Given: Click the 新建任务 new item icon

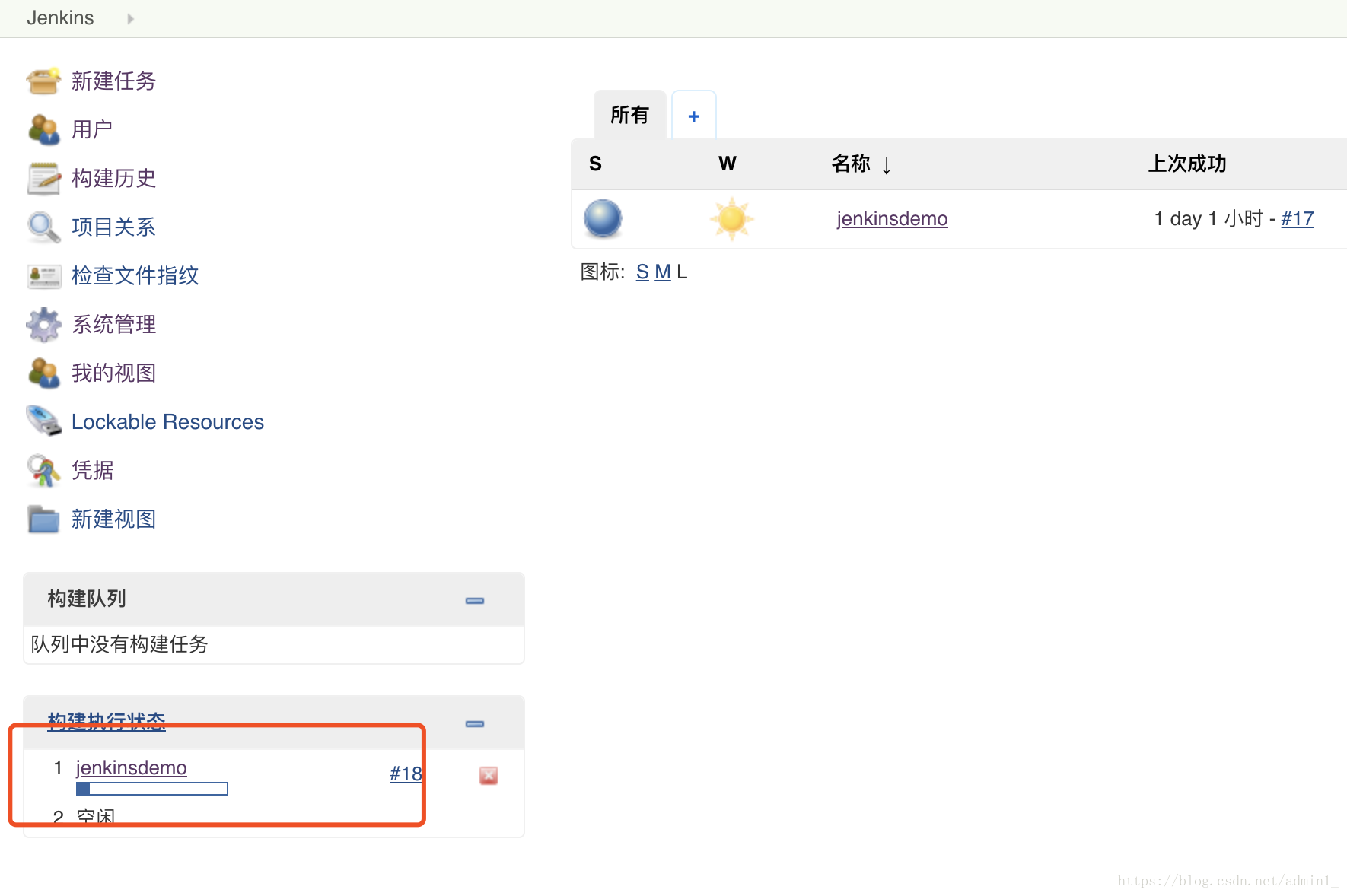Looking at the screenshot, I should click(x=43, y=81).
